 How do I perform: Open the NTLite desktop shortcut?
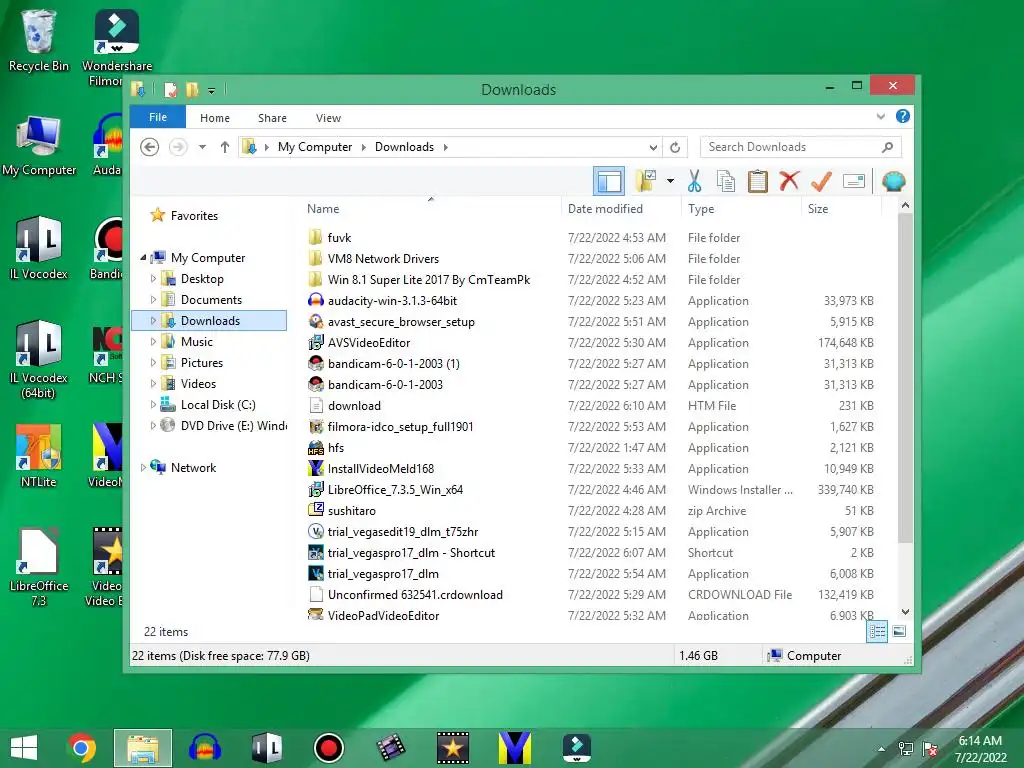[39, 456]
